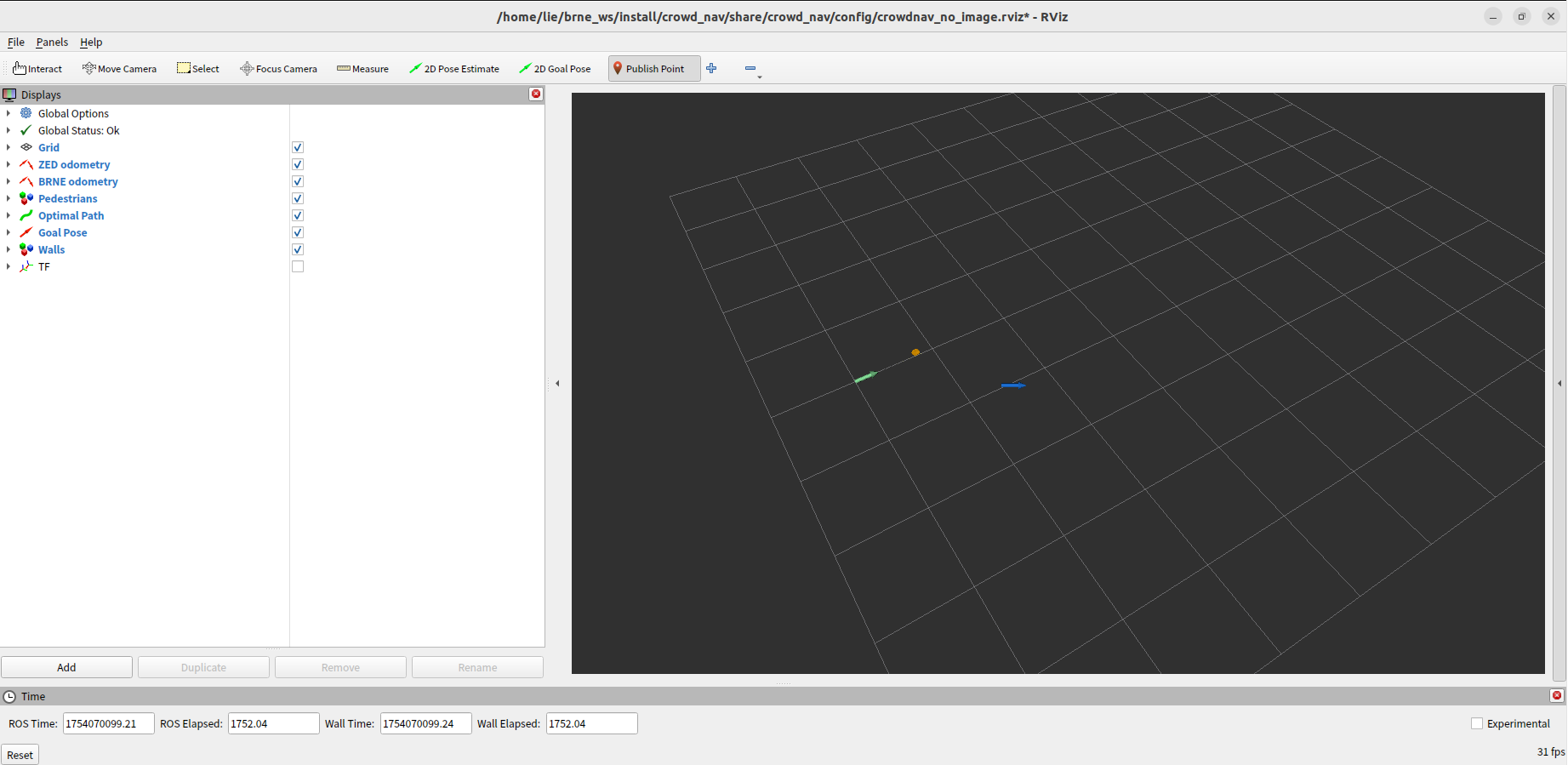Expand the Global Status row

click(9, 130)
